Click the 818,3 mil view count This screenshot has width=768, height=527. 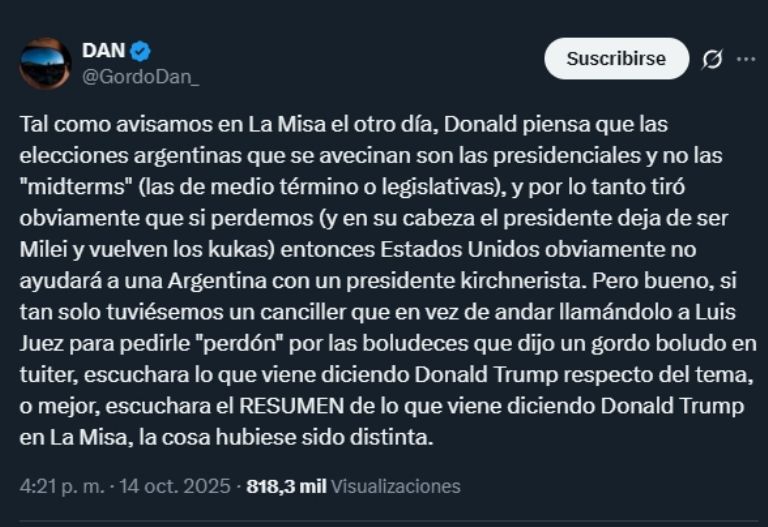pos(286,487)
